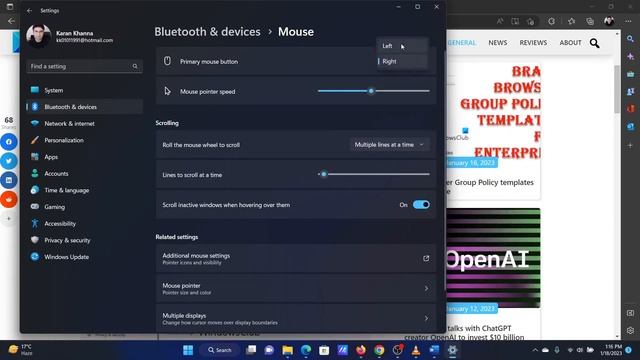Open Multiple displays settings chevron
This screenshot has height=360, width=640.
[426, 318]
